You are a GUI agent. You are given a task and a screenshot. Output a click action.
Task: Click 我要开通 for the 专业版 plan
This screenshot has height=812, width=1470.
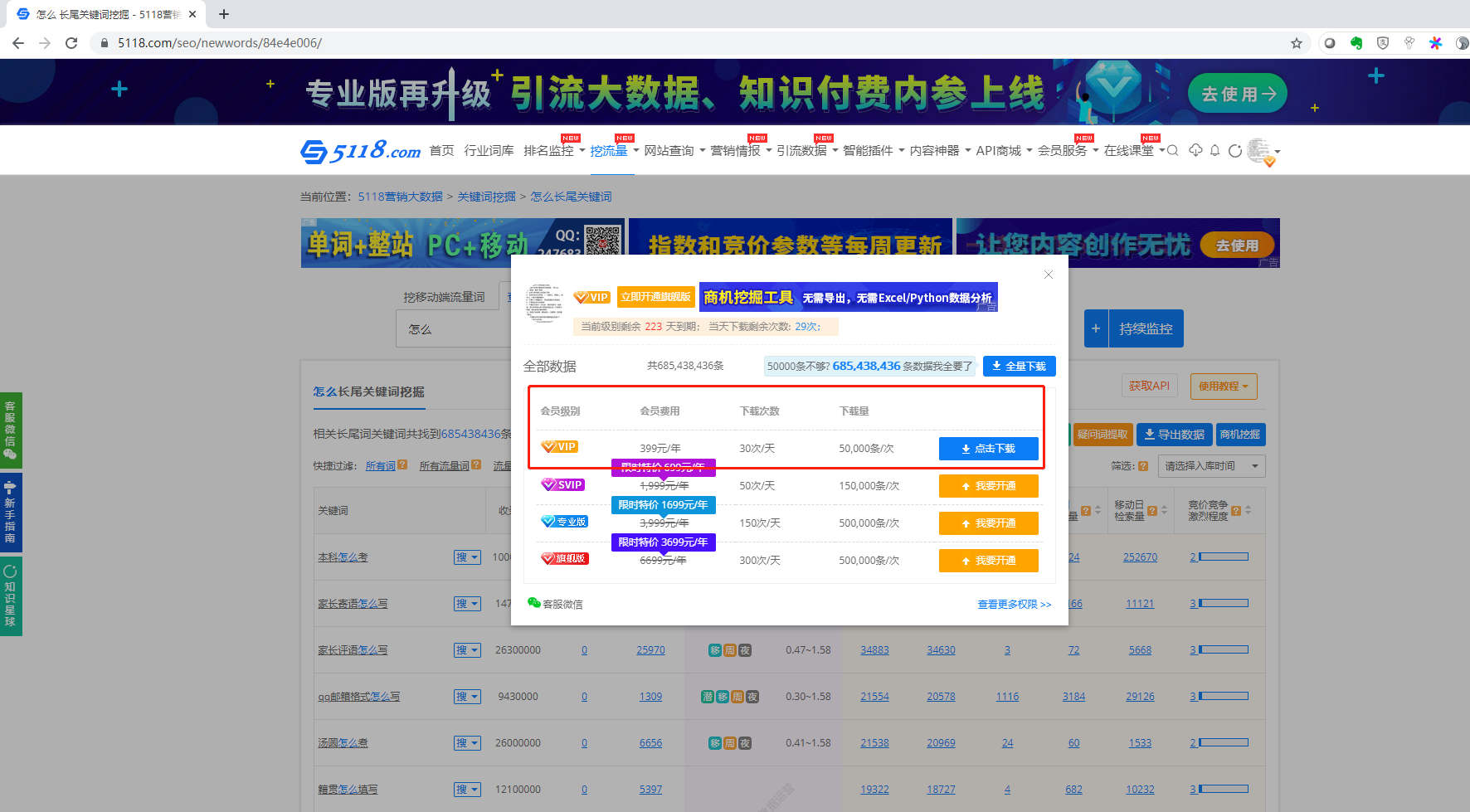pyautogui.click(x=988, y=523)
